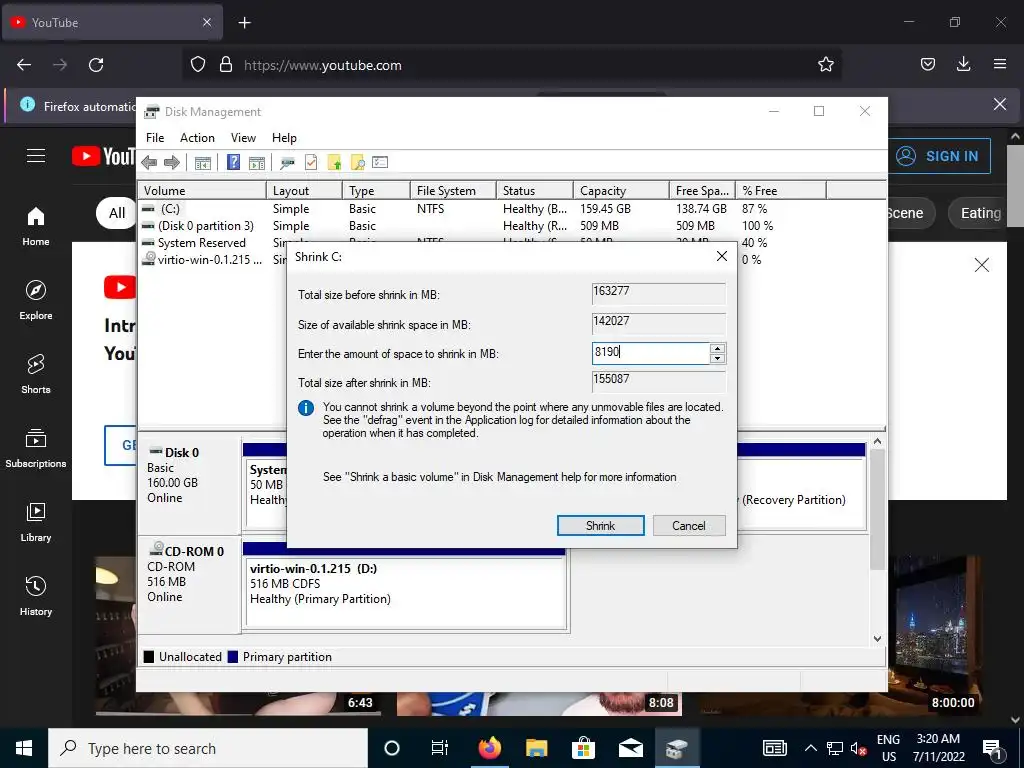Reload the YouTube page in Firefox
This screenshot has width=1024, height=768.
pyautogui.click(x=96, y=65)
